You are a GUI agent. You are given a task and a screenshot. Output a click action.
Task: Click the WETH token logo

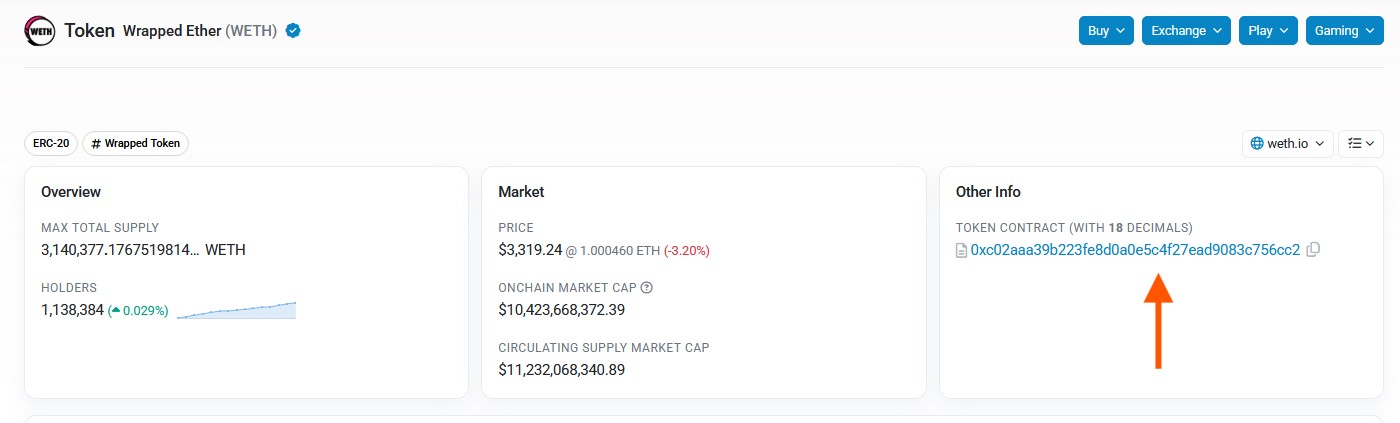tap(40, 31)
